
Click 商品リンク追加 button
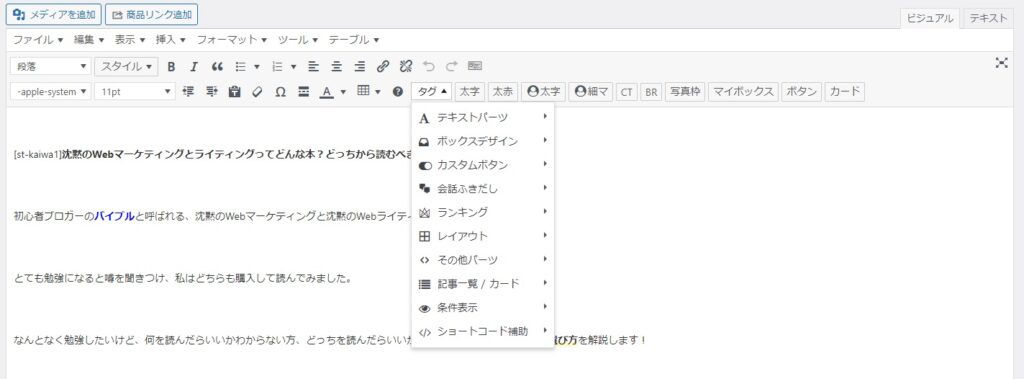click(x=152, y=14)
